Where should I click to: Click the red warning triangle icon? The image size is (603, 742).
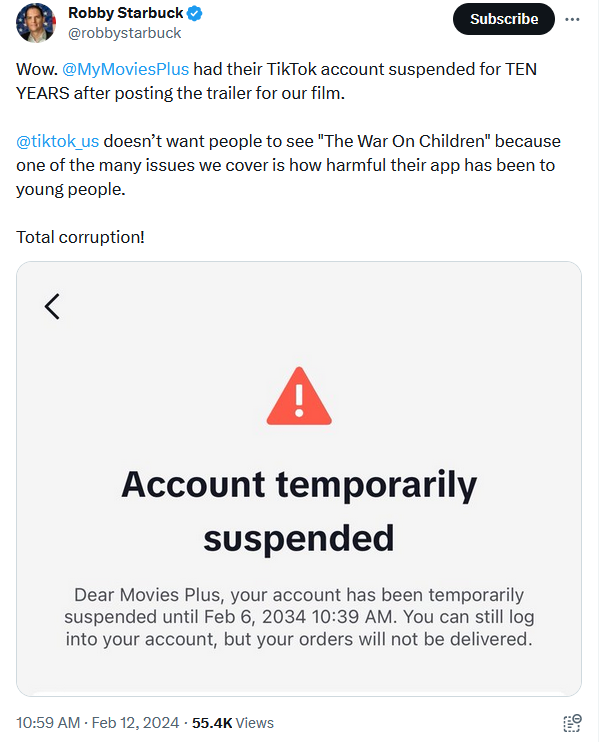pos(299,396)
